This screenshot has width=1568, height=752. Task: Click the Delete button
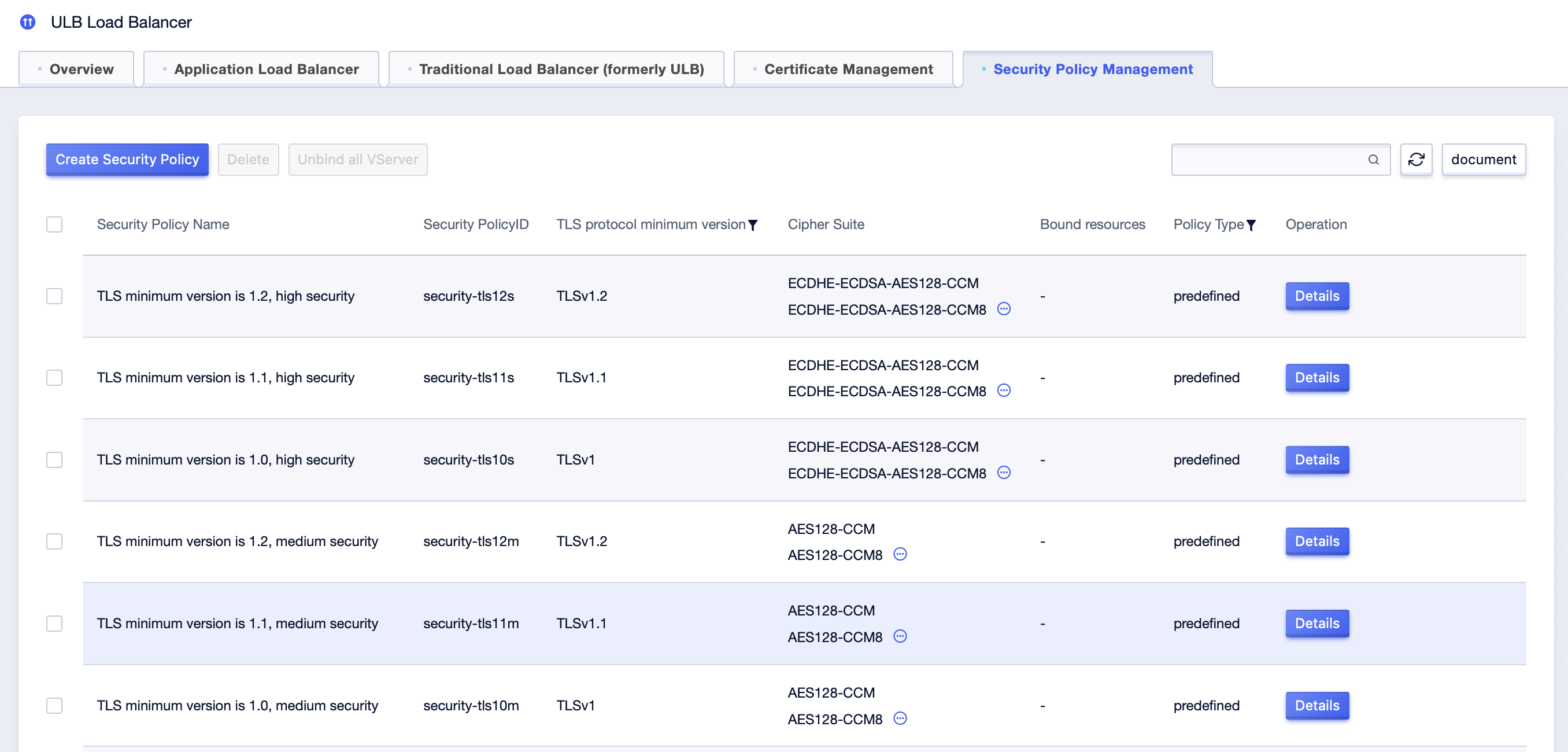click(x=249, y=160)
